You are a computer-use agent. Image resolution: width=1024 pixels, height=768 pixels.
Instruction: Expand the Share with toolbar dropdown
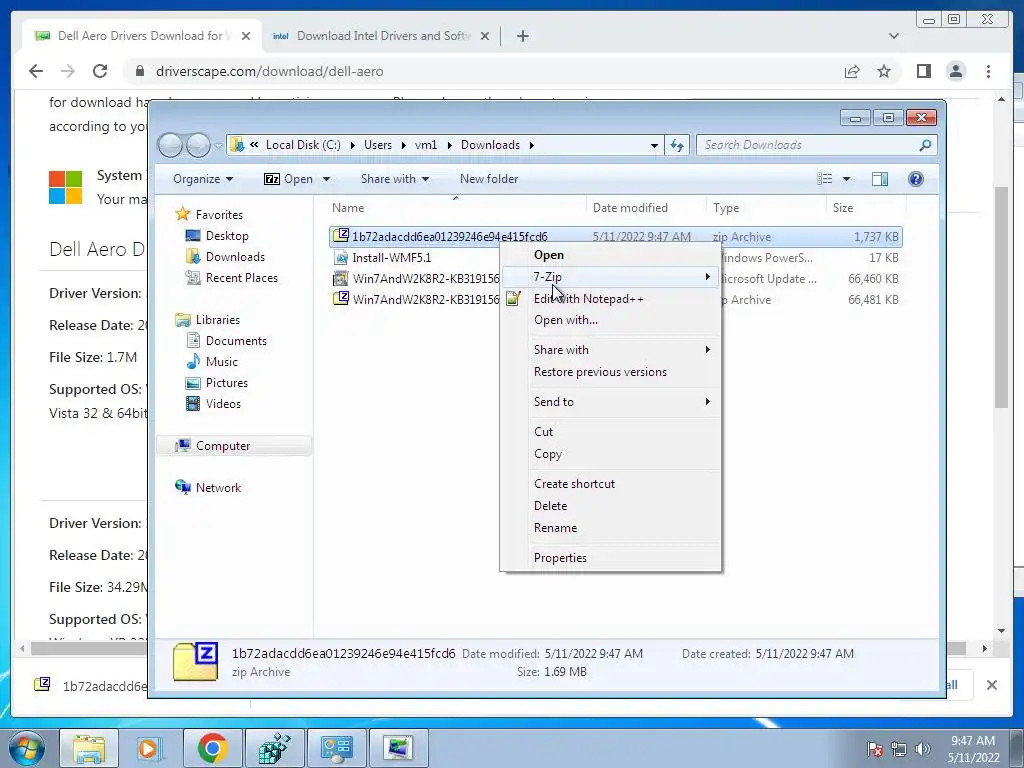point(394,179)
